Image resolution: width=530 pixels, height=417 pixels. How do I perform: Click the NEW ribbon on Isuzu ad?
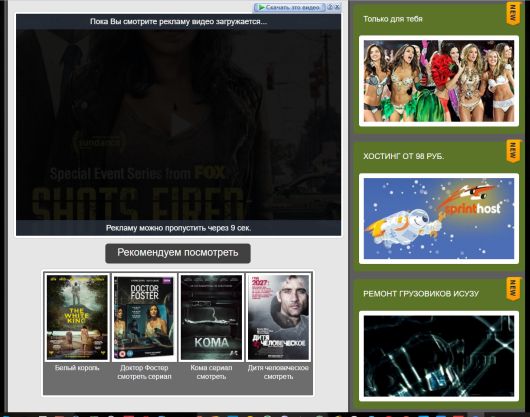(x=513, y=289)
